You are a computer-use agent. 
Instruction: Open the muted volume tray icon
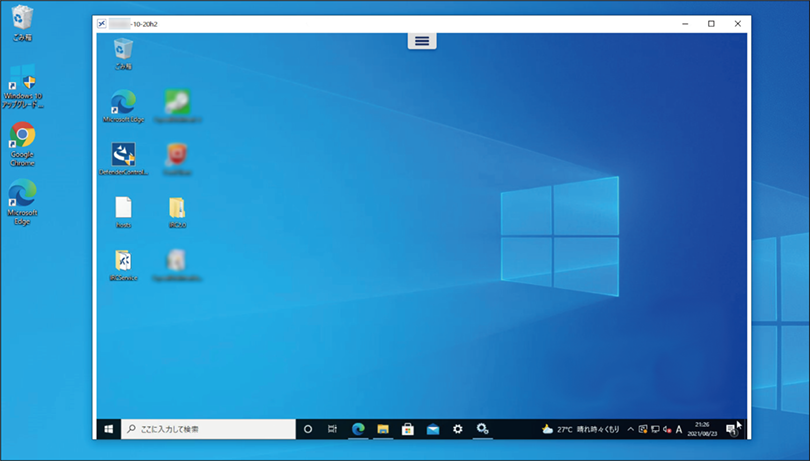(667, 429)
